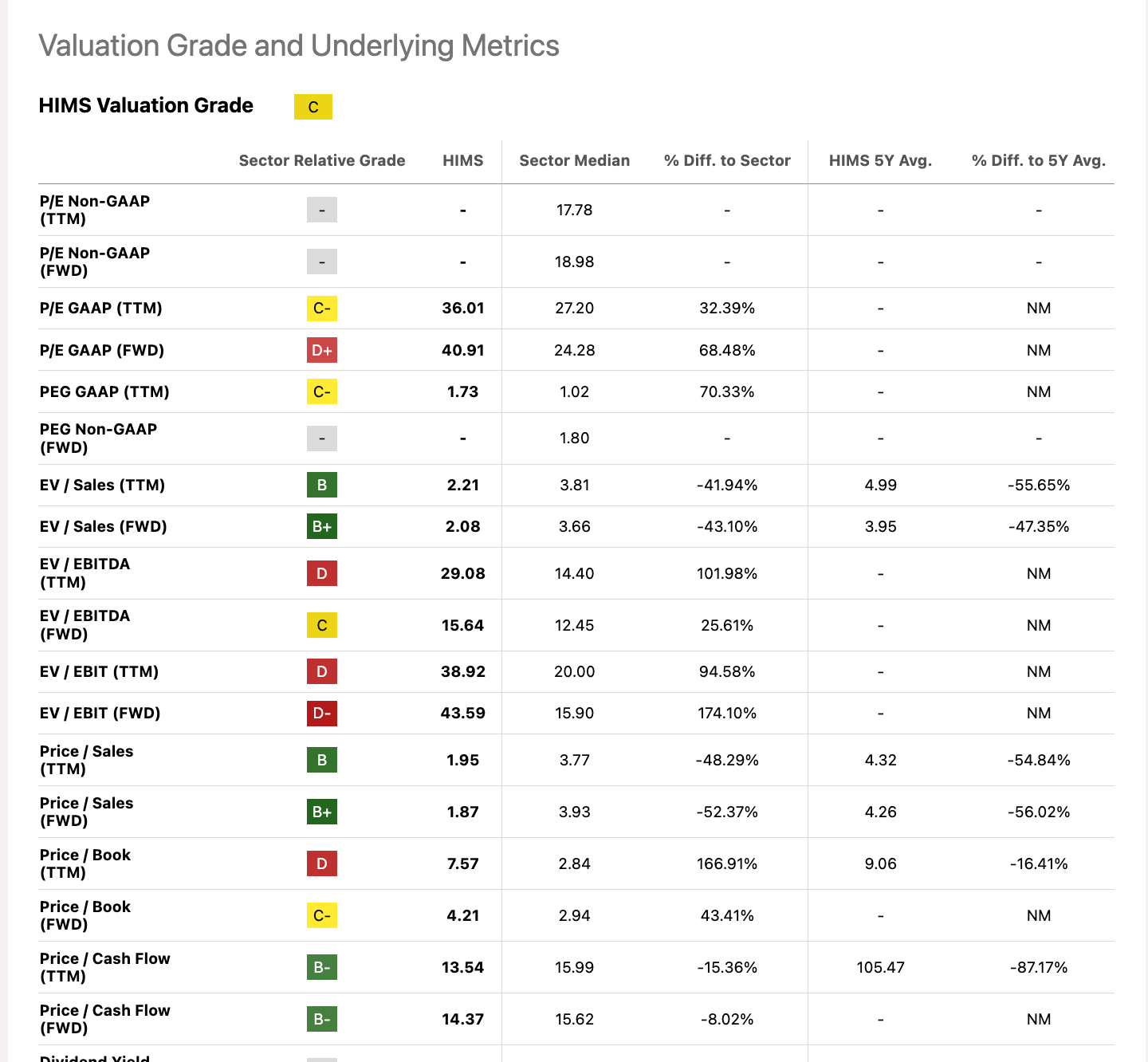This screenshot has height=1062, width=1148.
Task: Click the B grade badge for EV / Sales (TTM)
Action: click(x=322, y=485)
